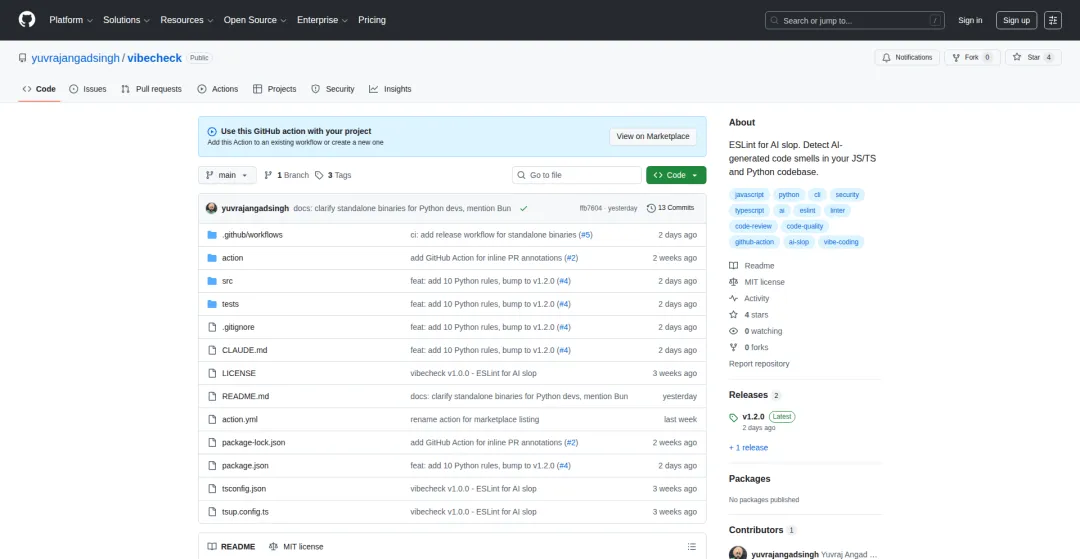This screenshot has width=1080, height=559.
Task: Open the tsconfig.json file
Action: [x=244, y=489]
